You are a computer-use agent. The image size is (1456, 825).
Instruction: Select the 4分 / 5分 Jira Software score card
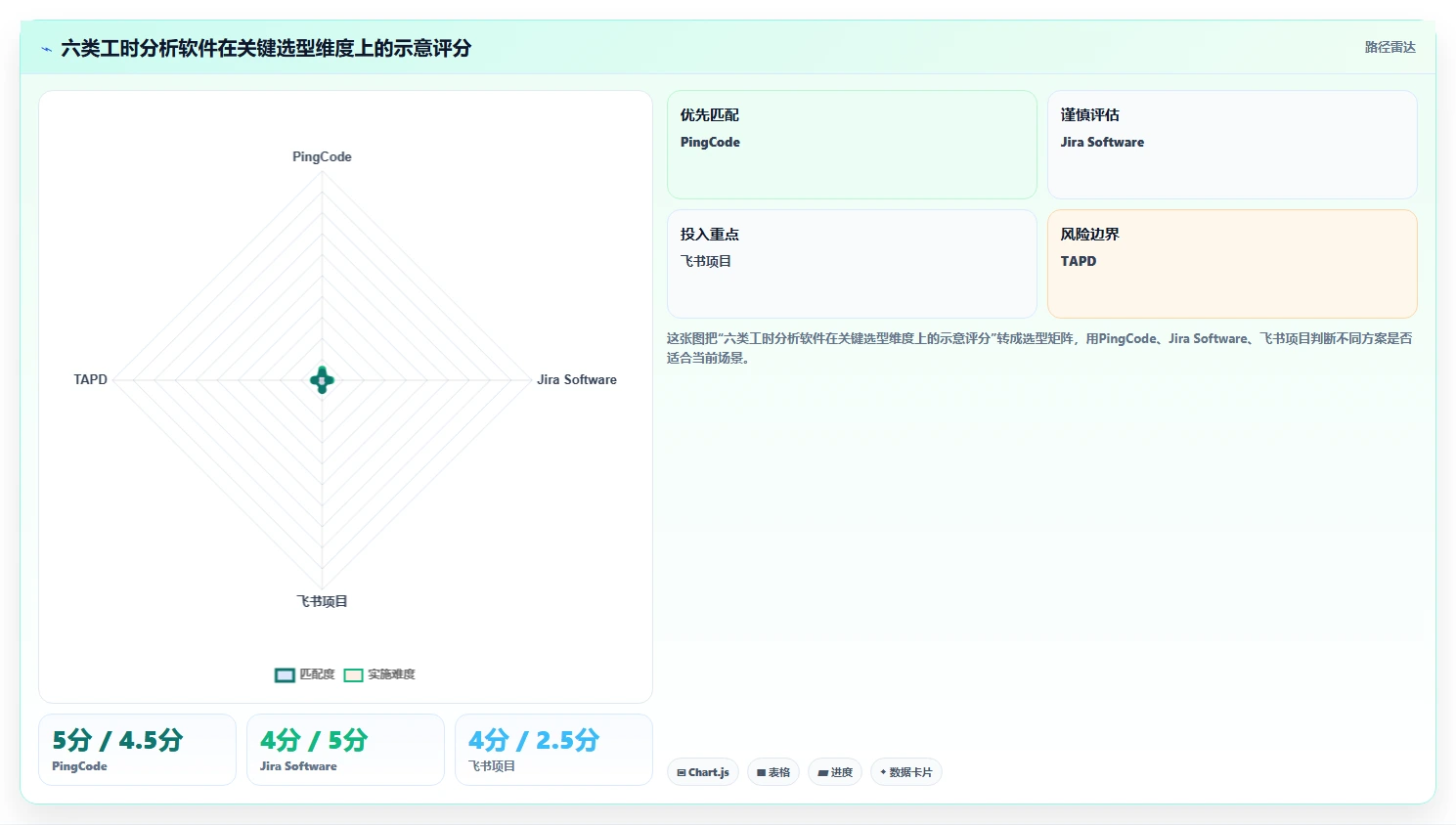pos(345,750)
